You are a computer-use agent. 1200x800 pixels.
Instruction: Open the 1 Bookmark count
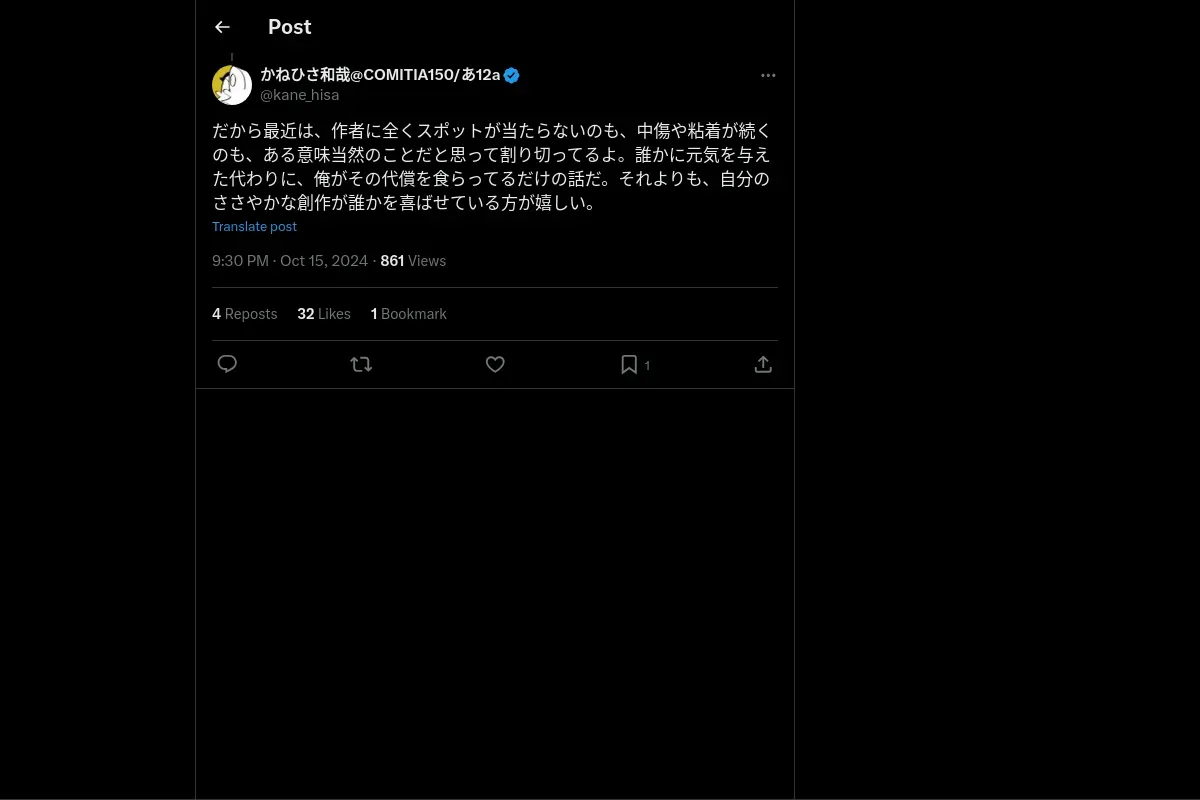(409, 314)
